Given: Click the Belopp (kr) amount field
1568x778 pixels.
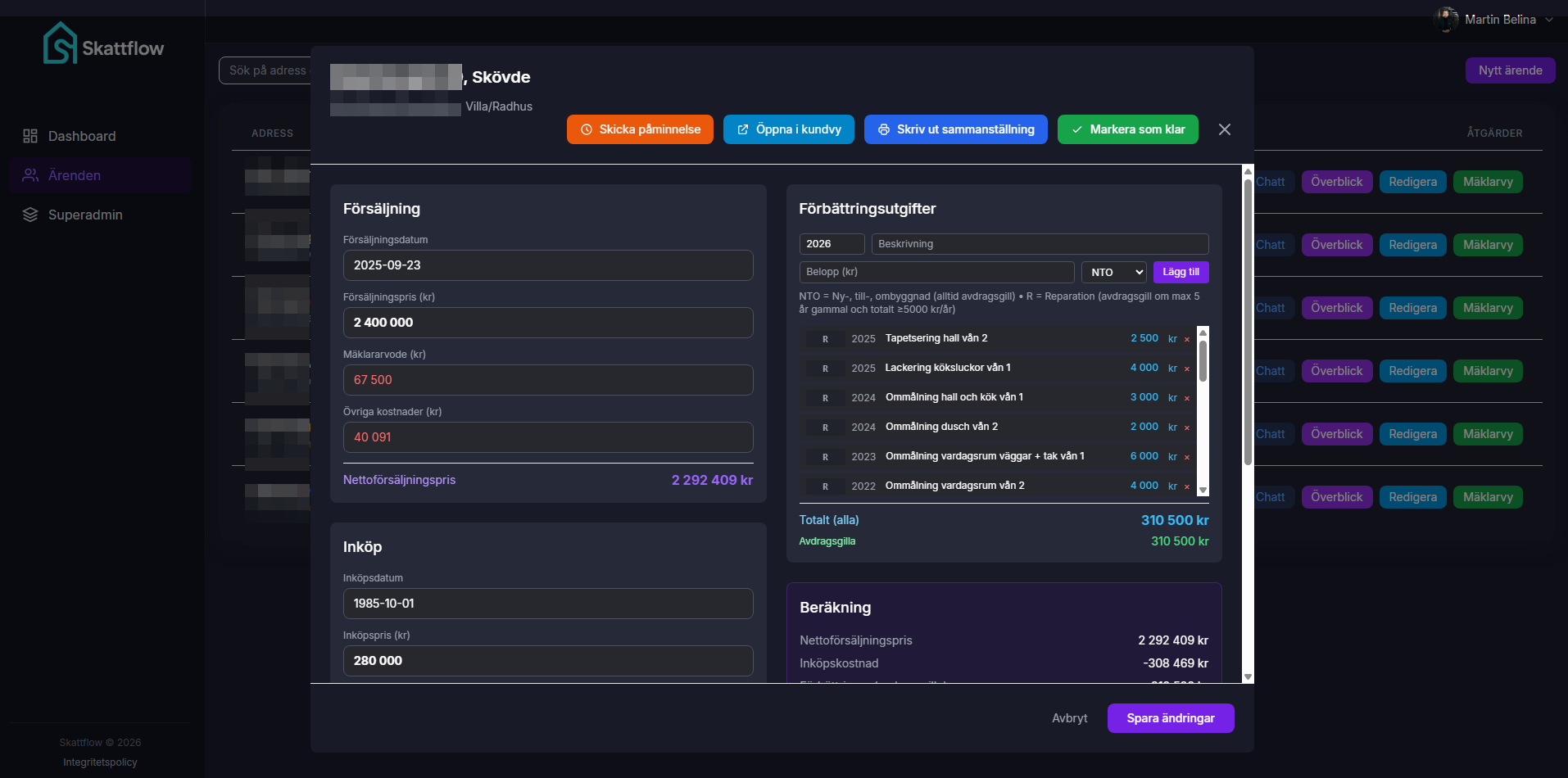Looking at the screenshot, I should [x=936, y=272].
